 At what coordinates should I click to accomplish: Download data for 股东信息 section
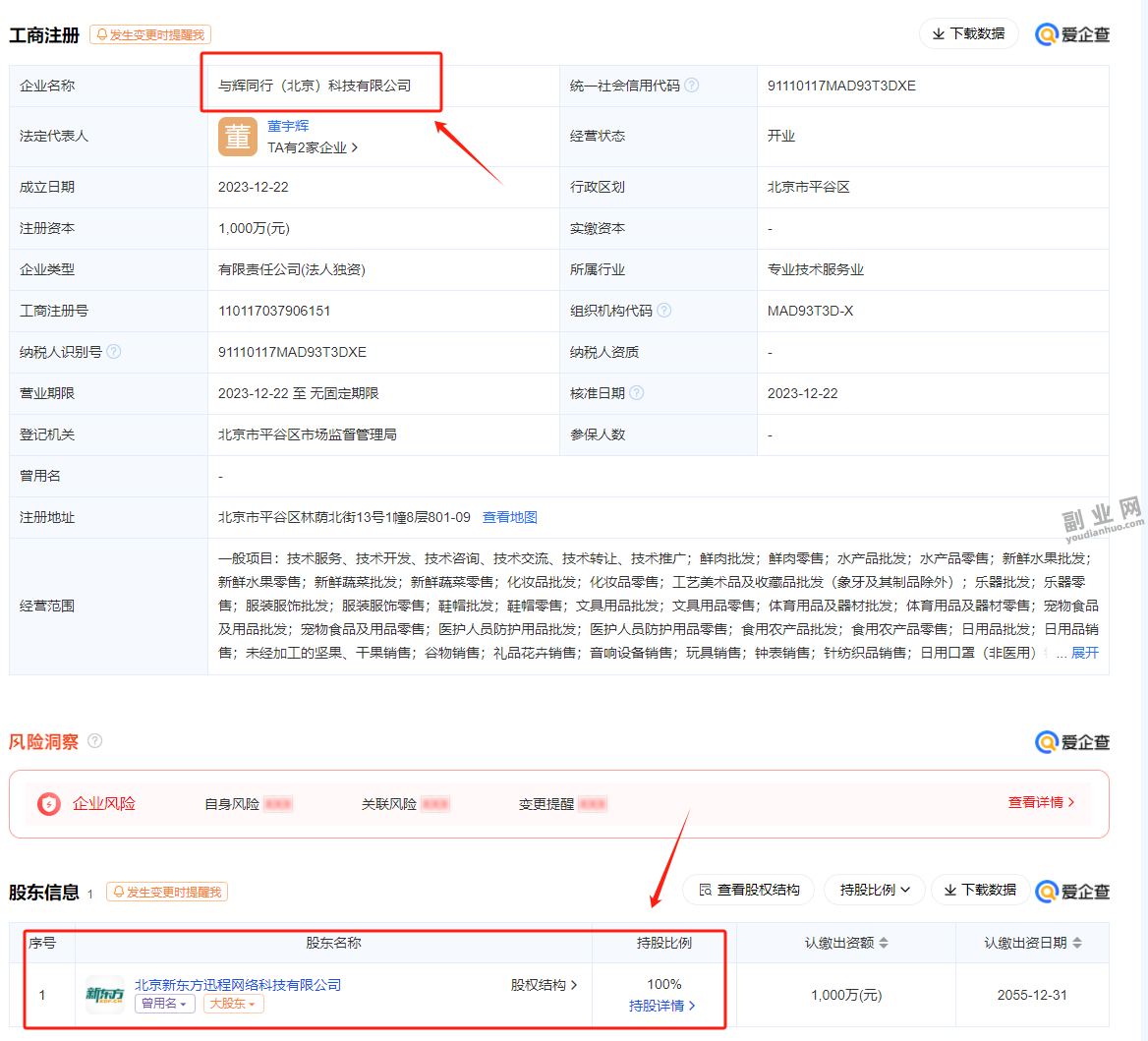pos(980,890)
